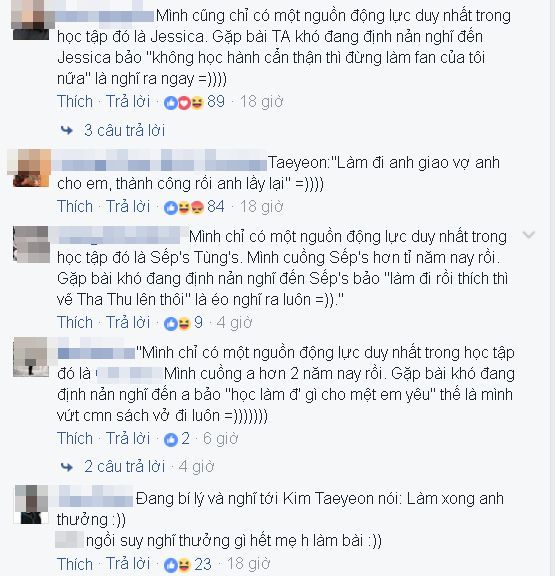Open reaction icons on the Jessica comment
The width and height of the screenshot is (555, 576).
(184, 103)
